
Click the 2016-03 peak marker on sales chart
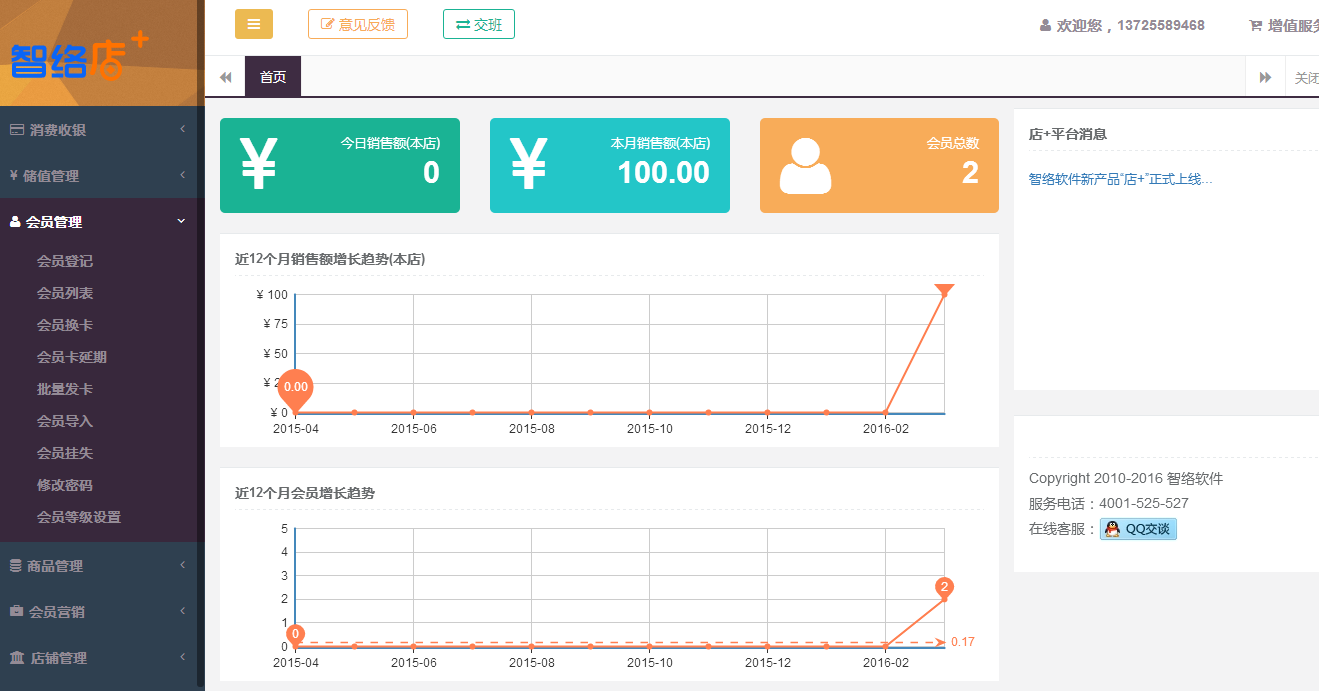(944, 291)
